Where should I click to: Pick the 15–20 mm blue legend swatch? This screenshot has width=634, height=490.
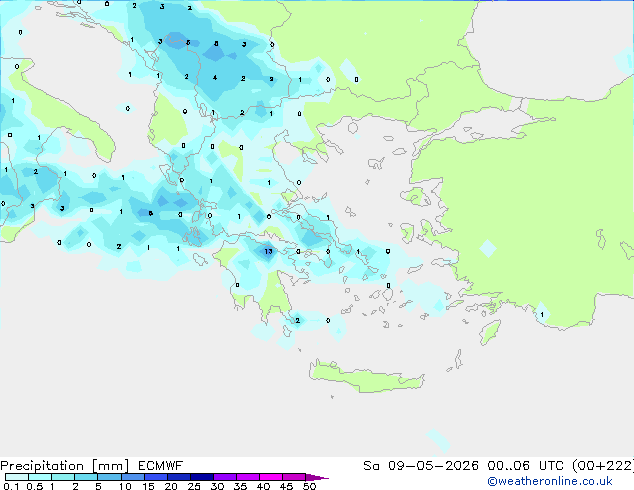tap(156, 477)
